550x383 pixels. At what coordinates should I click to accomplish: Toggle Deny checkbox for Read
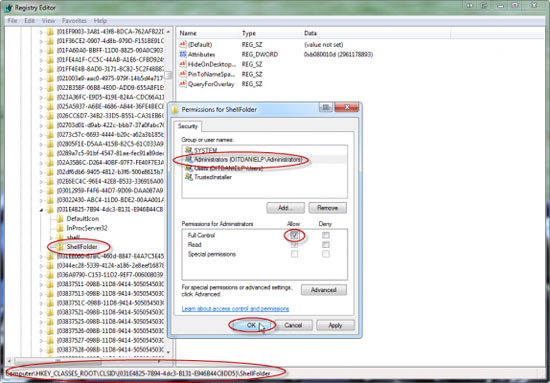tap(326, 245)
